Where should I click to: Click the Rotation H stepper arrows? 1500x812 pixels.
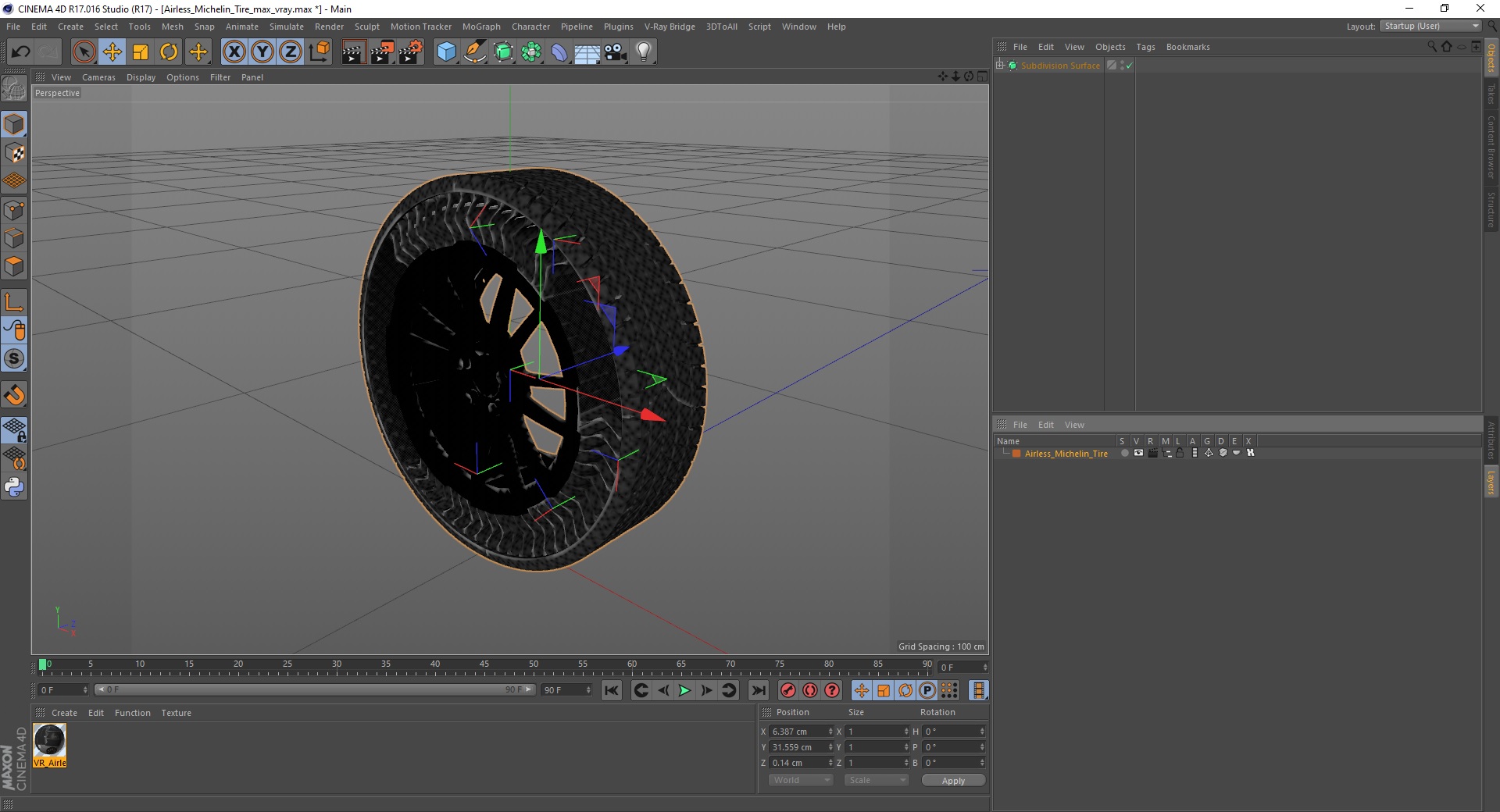pyautogui.click(x=982, y=732)
